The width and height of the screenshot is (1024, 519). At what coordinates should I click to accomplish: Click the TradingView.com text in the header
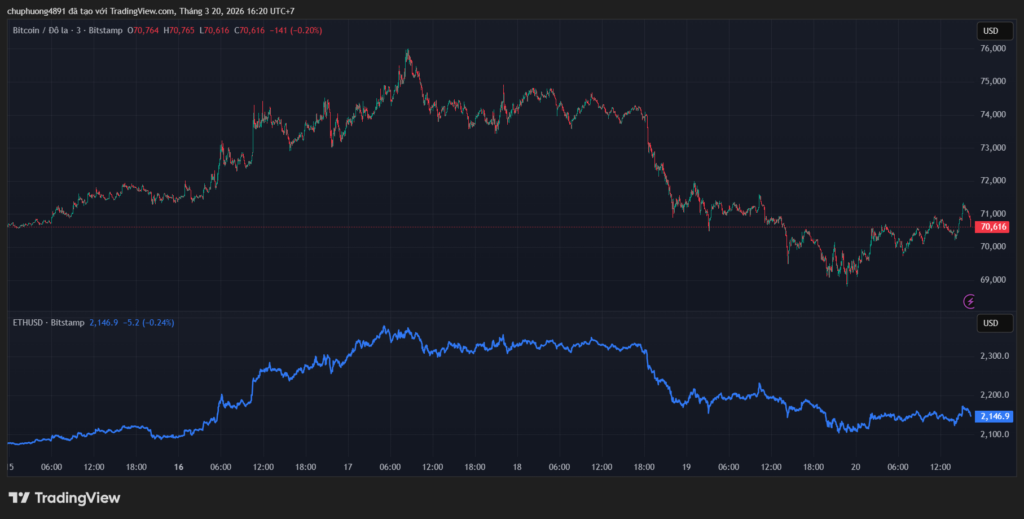pos(141,11)
